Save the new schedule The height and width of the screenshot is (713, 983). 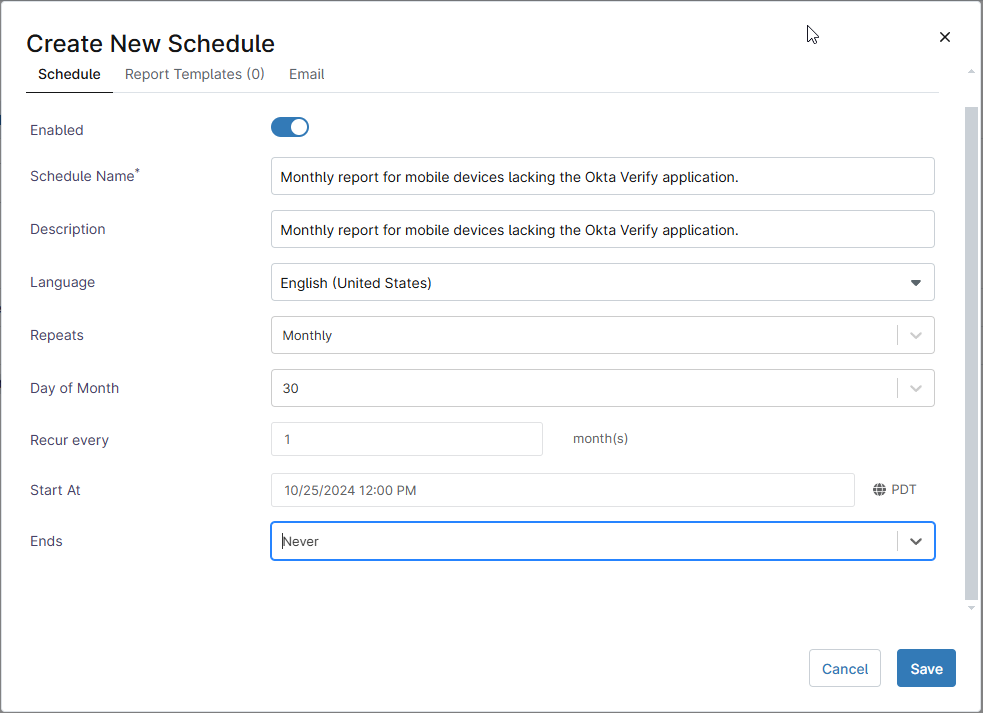tap(925, 668)
